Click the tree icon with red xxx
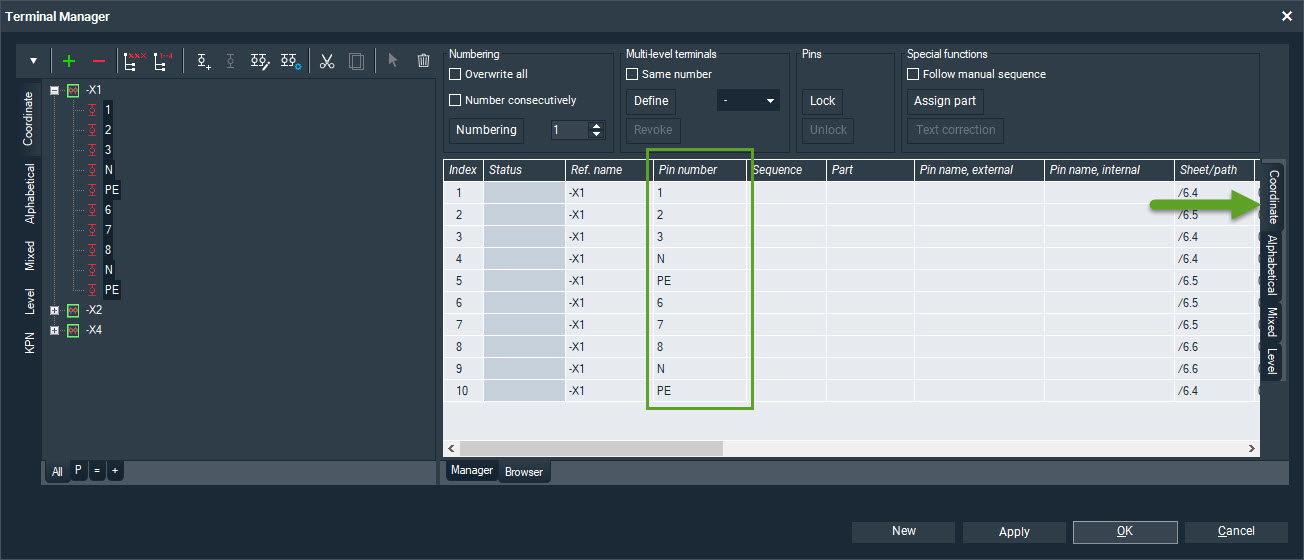The width and height of the screenshot is (1304, 560). click(x=133, y=61)
